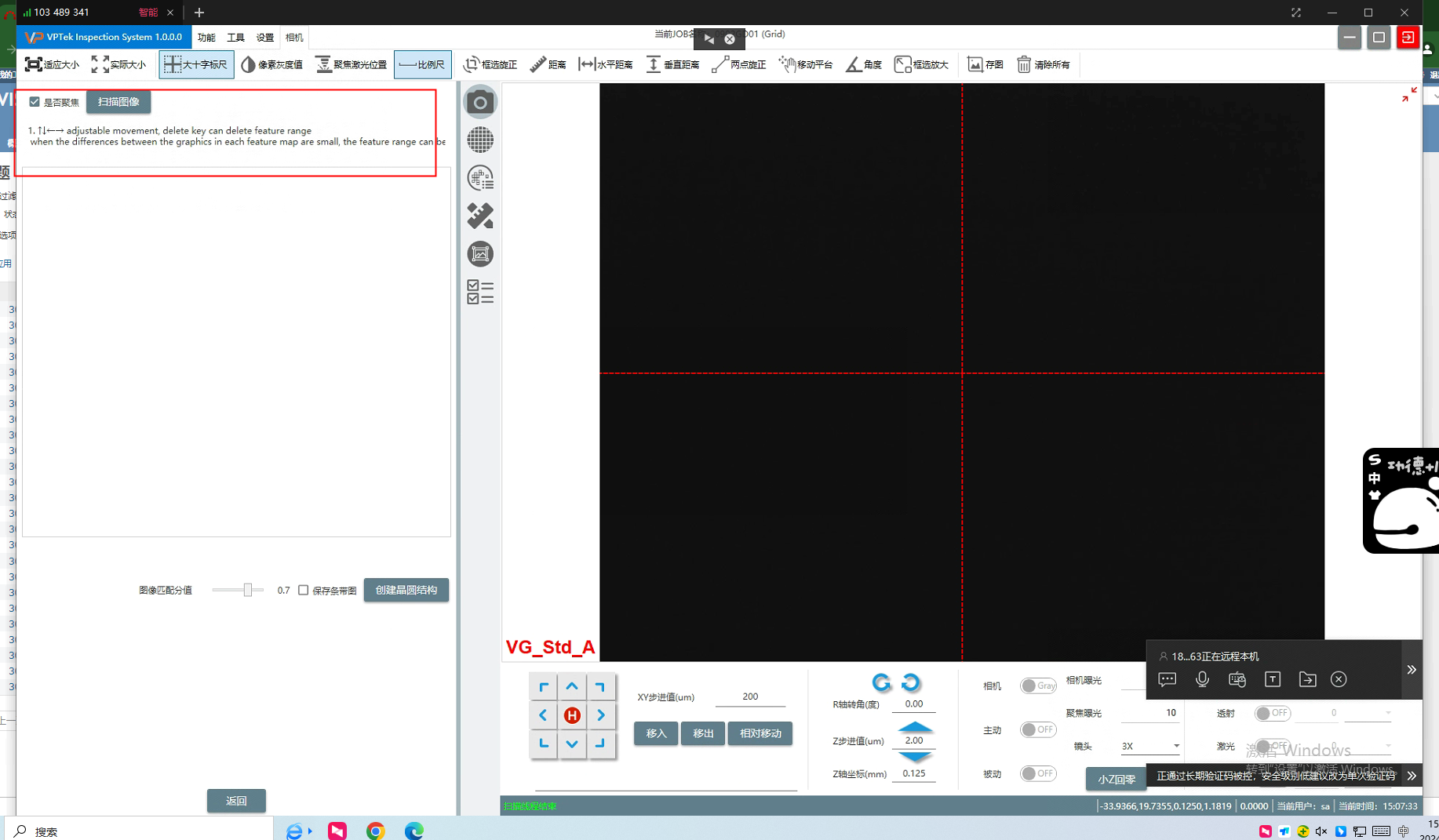1439x840 pixels.
Task: Toggle the 大十字标尺 crosshair ruler
Action: coord(196,64)
